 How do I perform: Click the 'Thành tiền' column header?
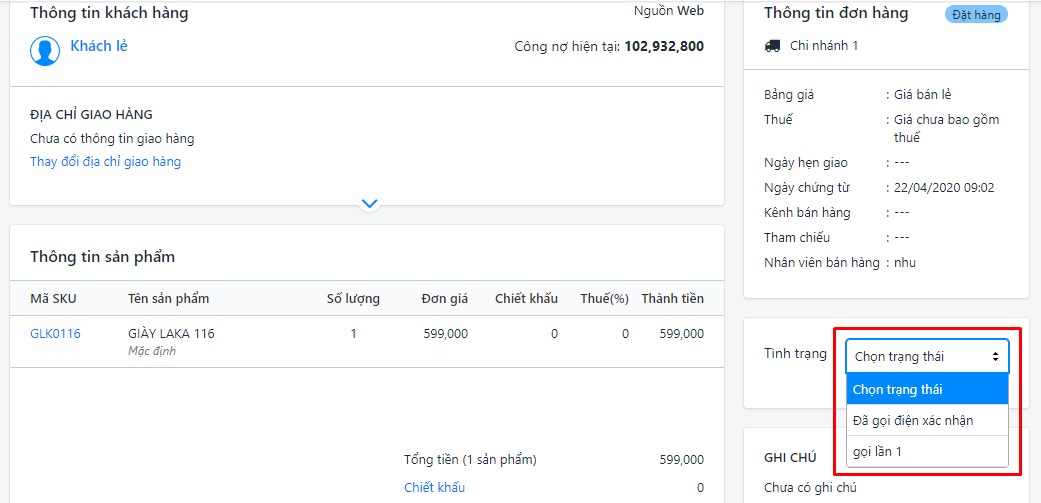672,299
